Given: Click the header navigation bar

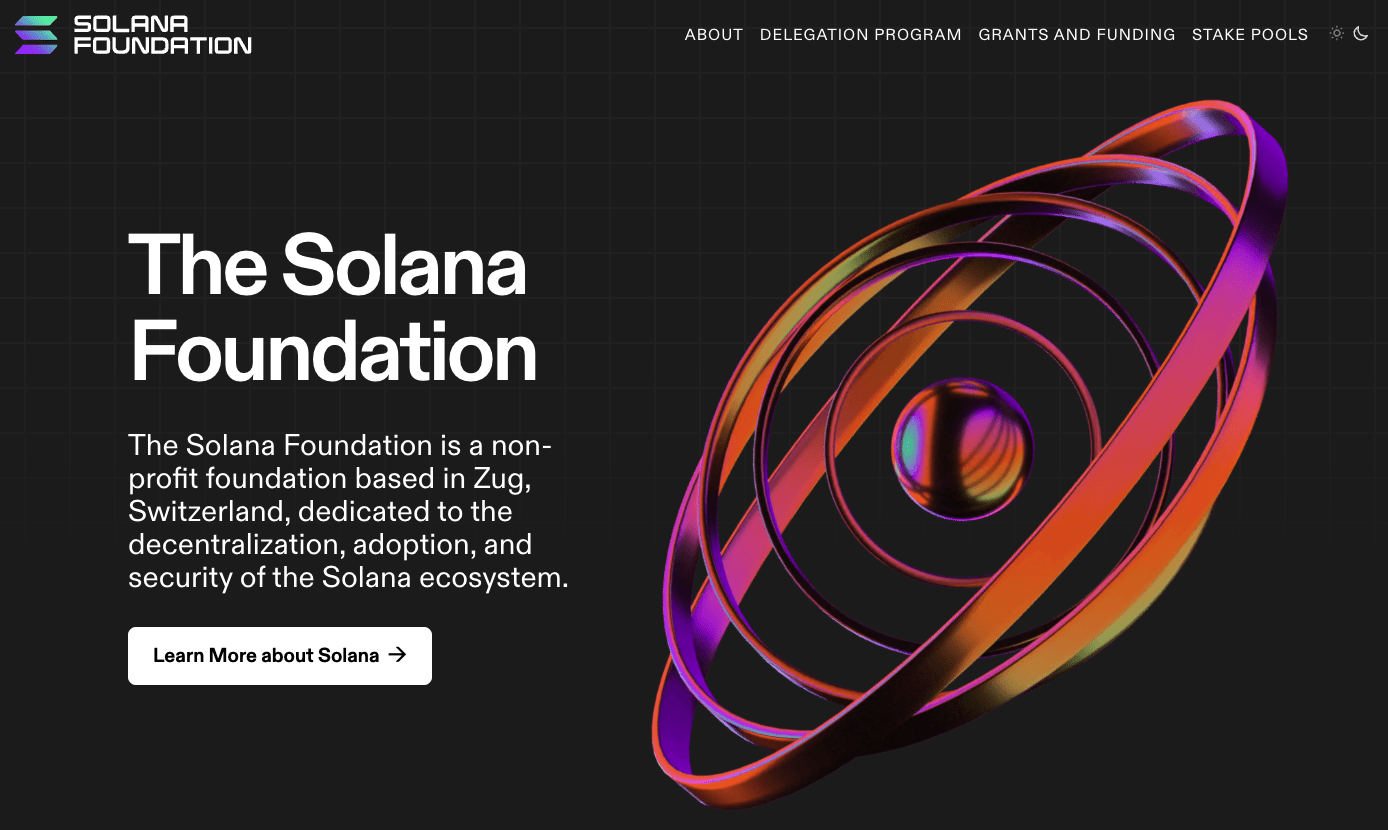Looking at the screenshot, I should click(x=694, y=34).
